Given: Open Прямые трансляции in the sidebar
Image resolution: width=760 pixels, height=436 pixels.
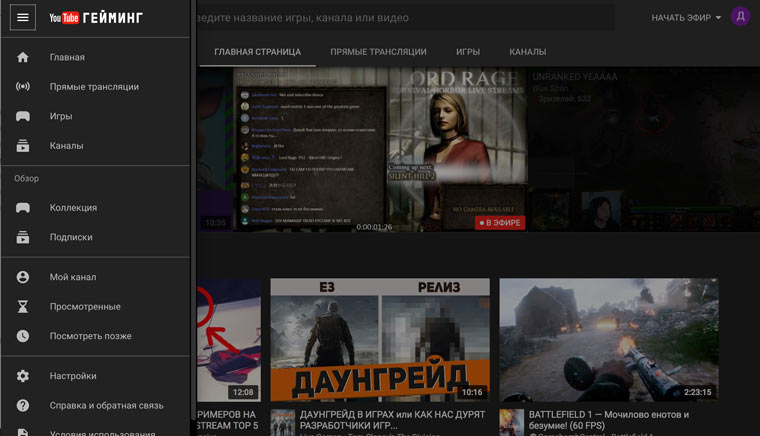Looking at the screenshot, I should [x=94, y=87].
